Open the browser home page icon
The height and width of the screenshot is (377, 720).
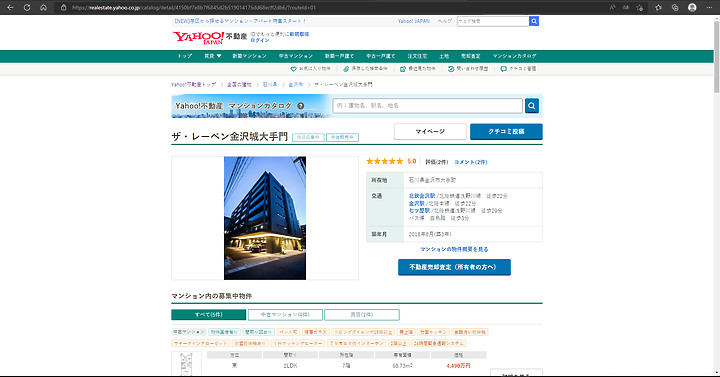tap(43, 7)
